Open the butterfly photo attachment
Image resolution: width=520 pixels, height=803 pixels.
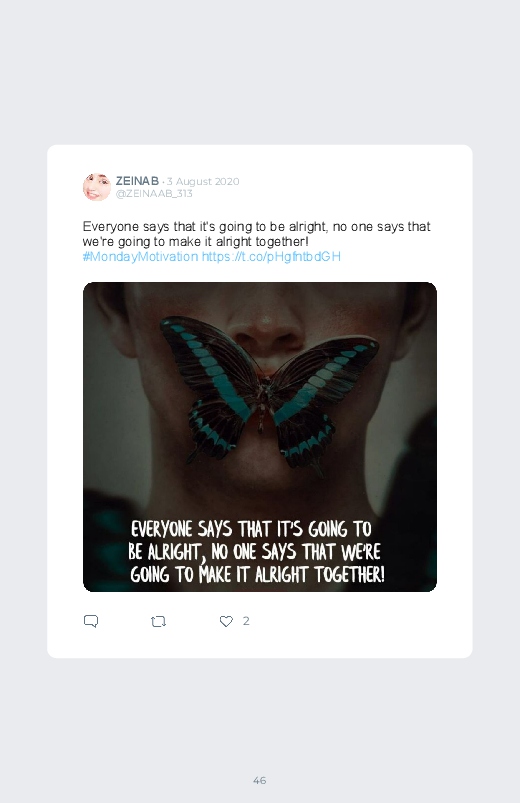tap(260, 437)
